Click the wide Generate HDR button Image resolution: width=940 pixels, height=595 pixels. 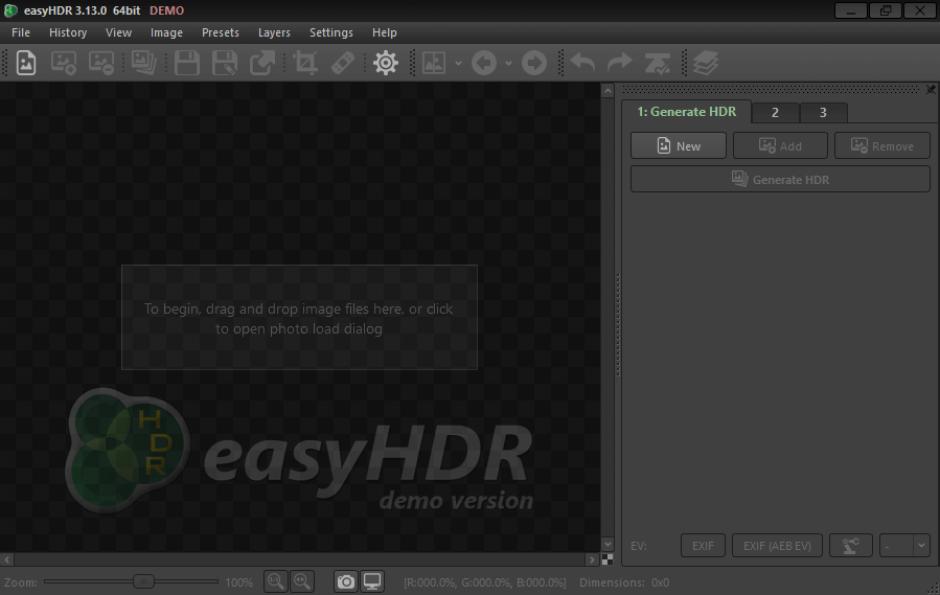click(780, 179)
